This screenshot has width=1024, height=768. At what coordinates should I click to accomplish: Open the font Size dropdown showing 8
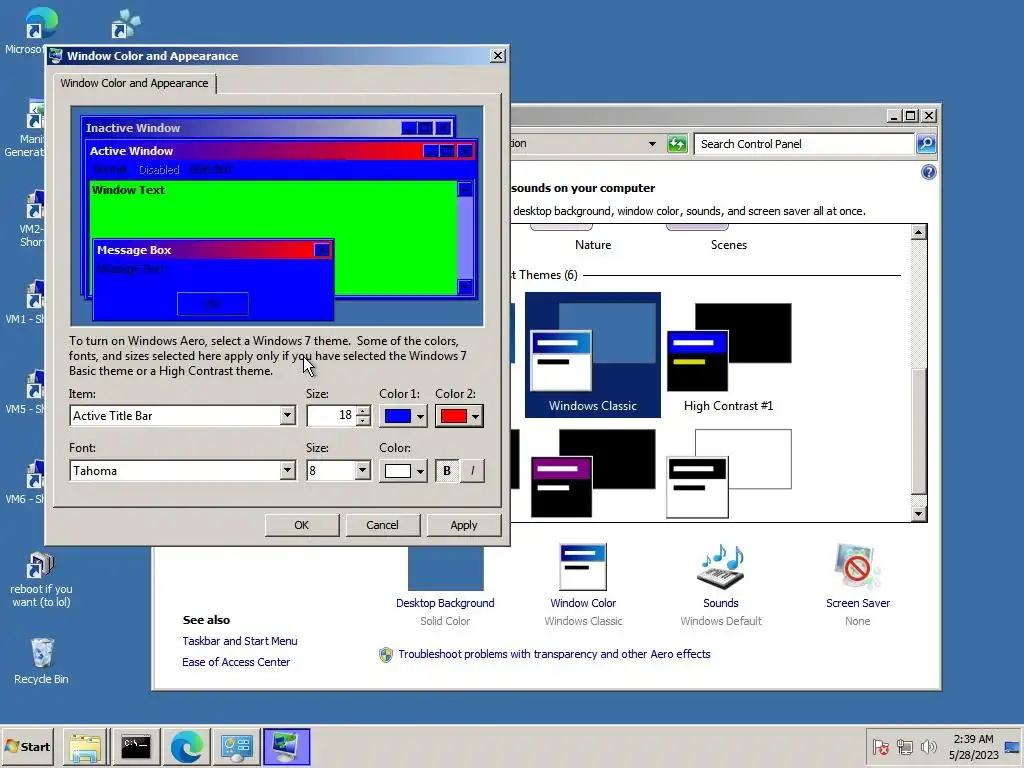click(x=363, y=470)
